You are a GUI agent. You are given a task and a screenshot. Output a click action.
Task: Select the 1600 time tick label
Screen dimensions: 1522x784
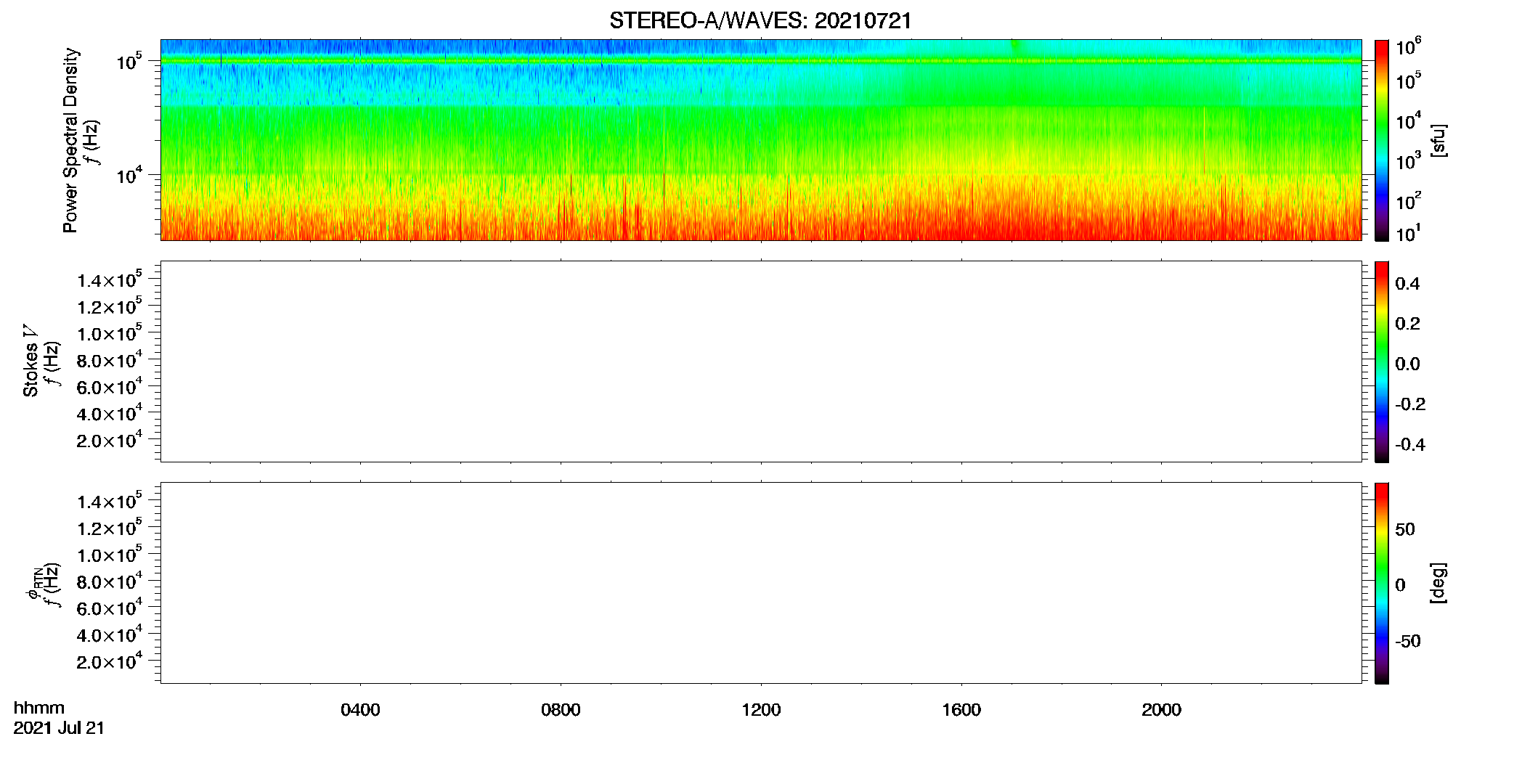(961, 710)
